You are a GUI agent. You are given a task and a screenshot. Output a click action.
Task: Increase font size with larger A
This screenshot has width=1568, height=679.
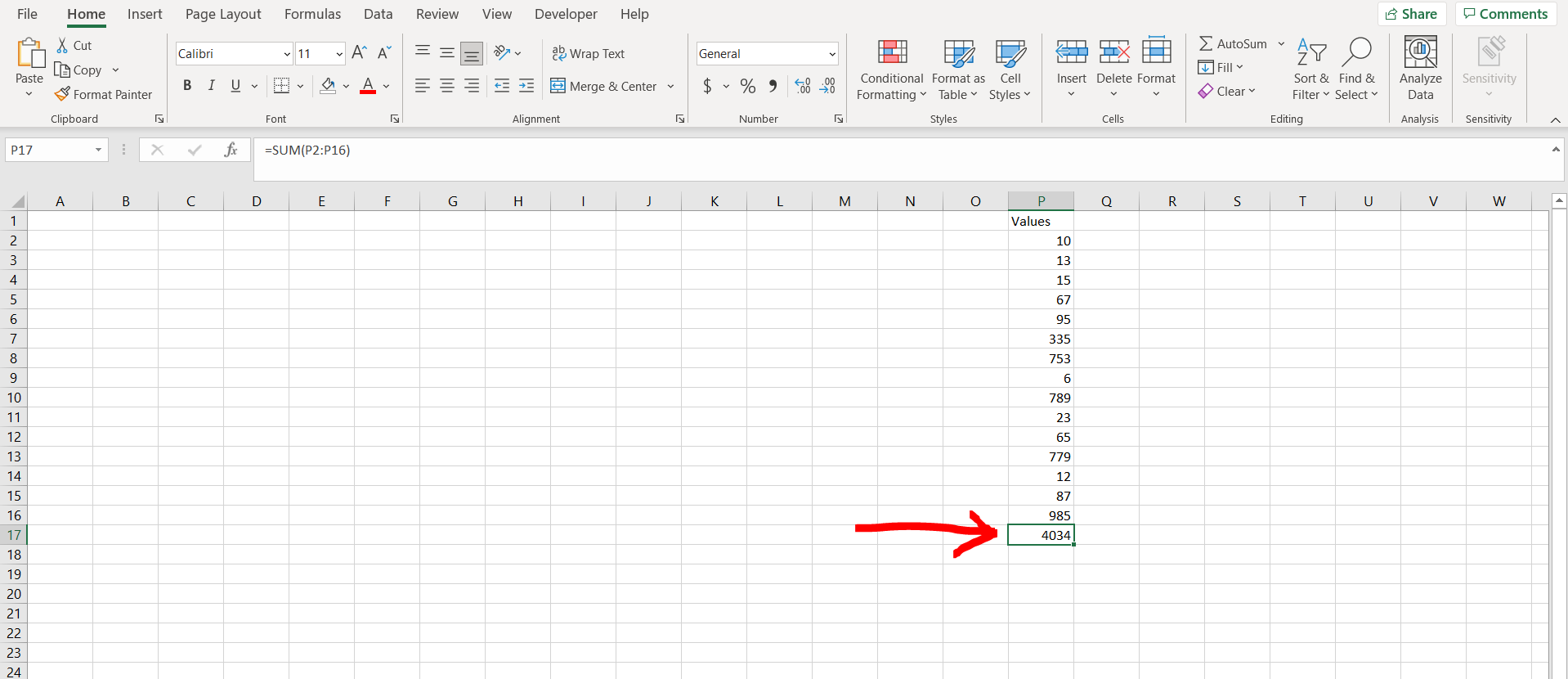pos(359,53)
